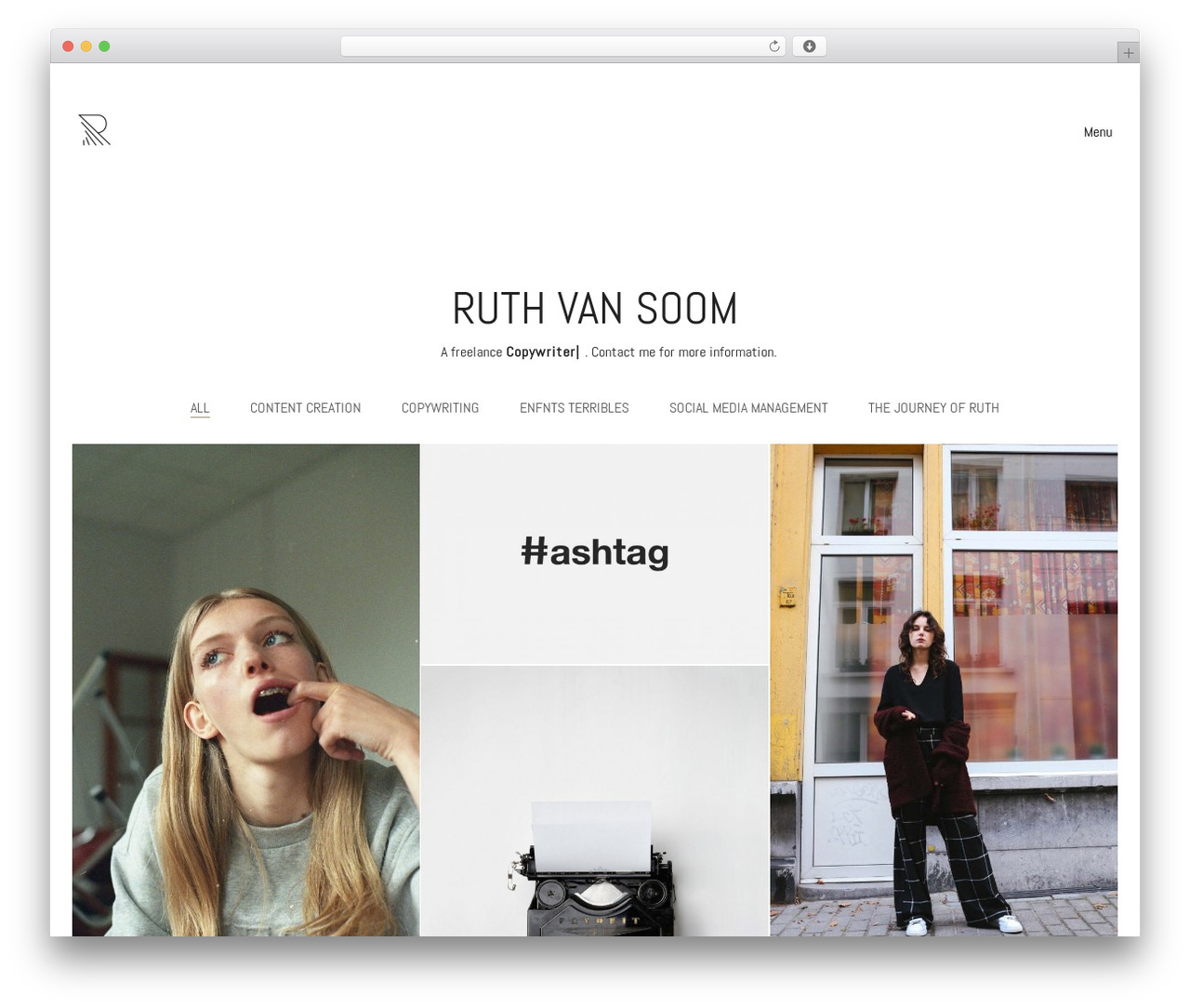This screenshot has width=1190, height=1008.
Task: Click the 'Contact me for more information' text
Action: (x=683, y=352)
